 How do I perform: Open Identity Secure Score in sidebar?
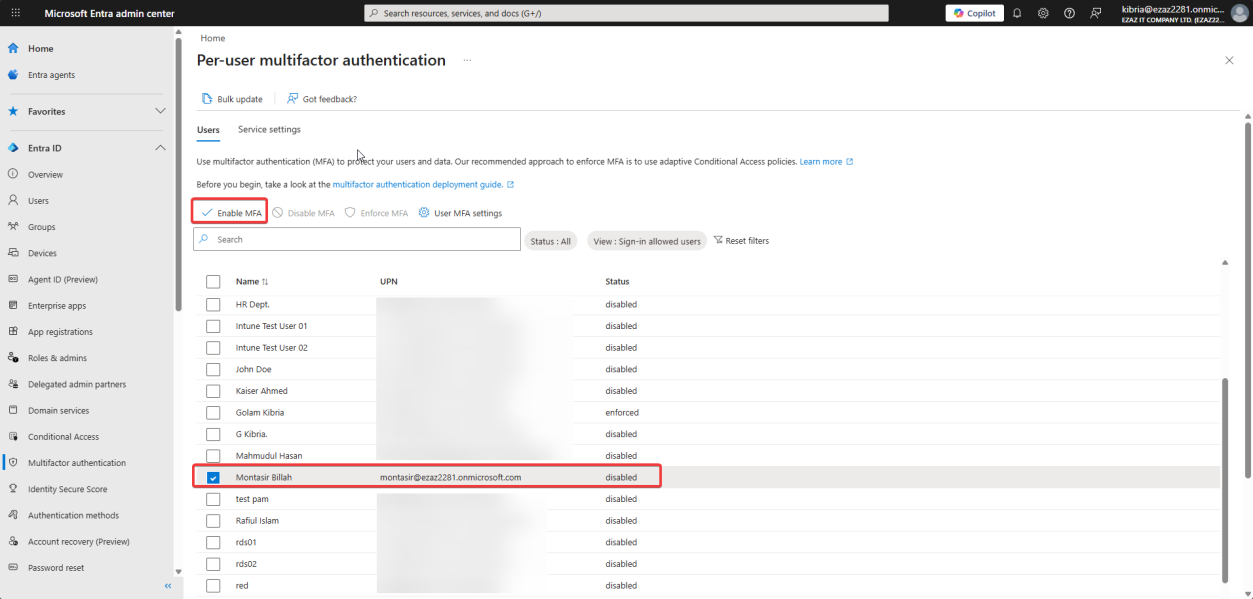(x=67, y=489)
